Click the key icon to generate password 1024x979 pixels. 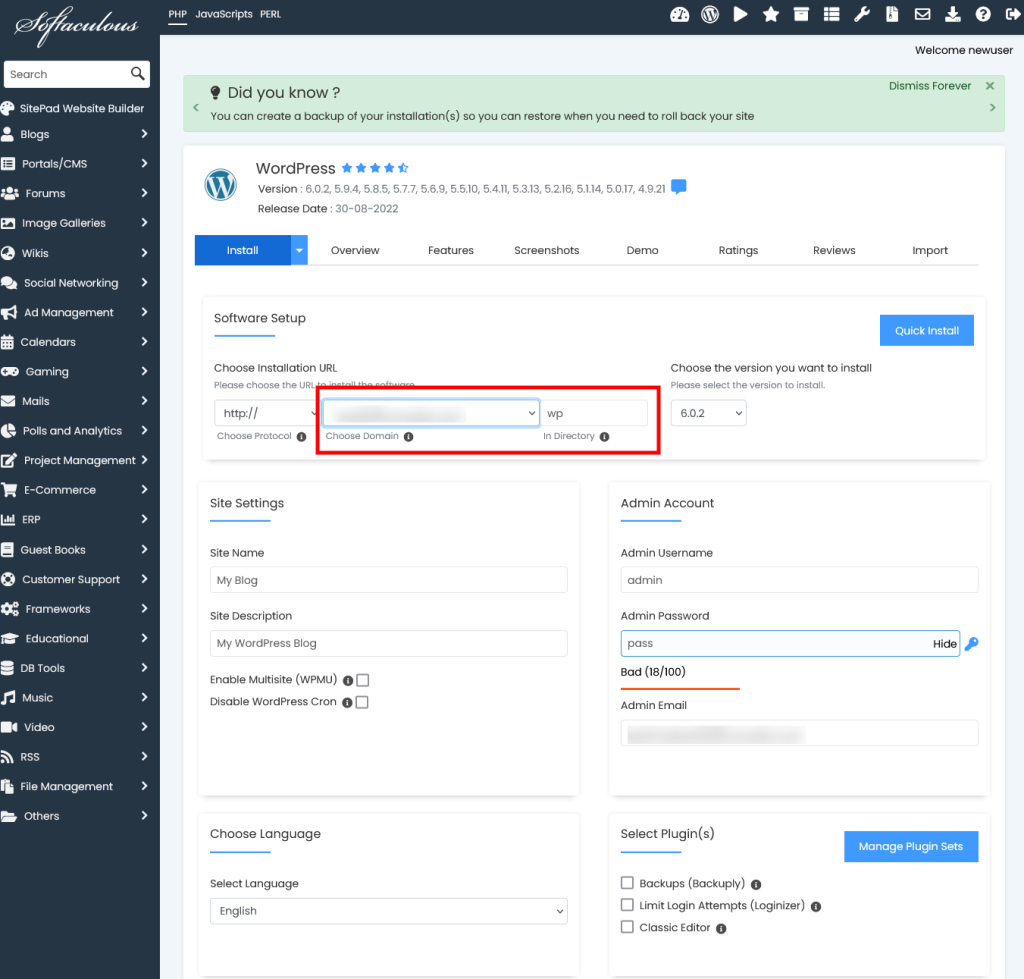point(971,644)
